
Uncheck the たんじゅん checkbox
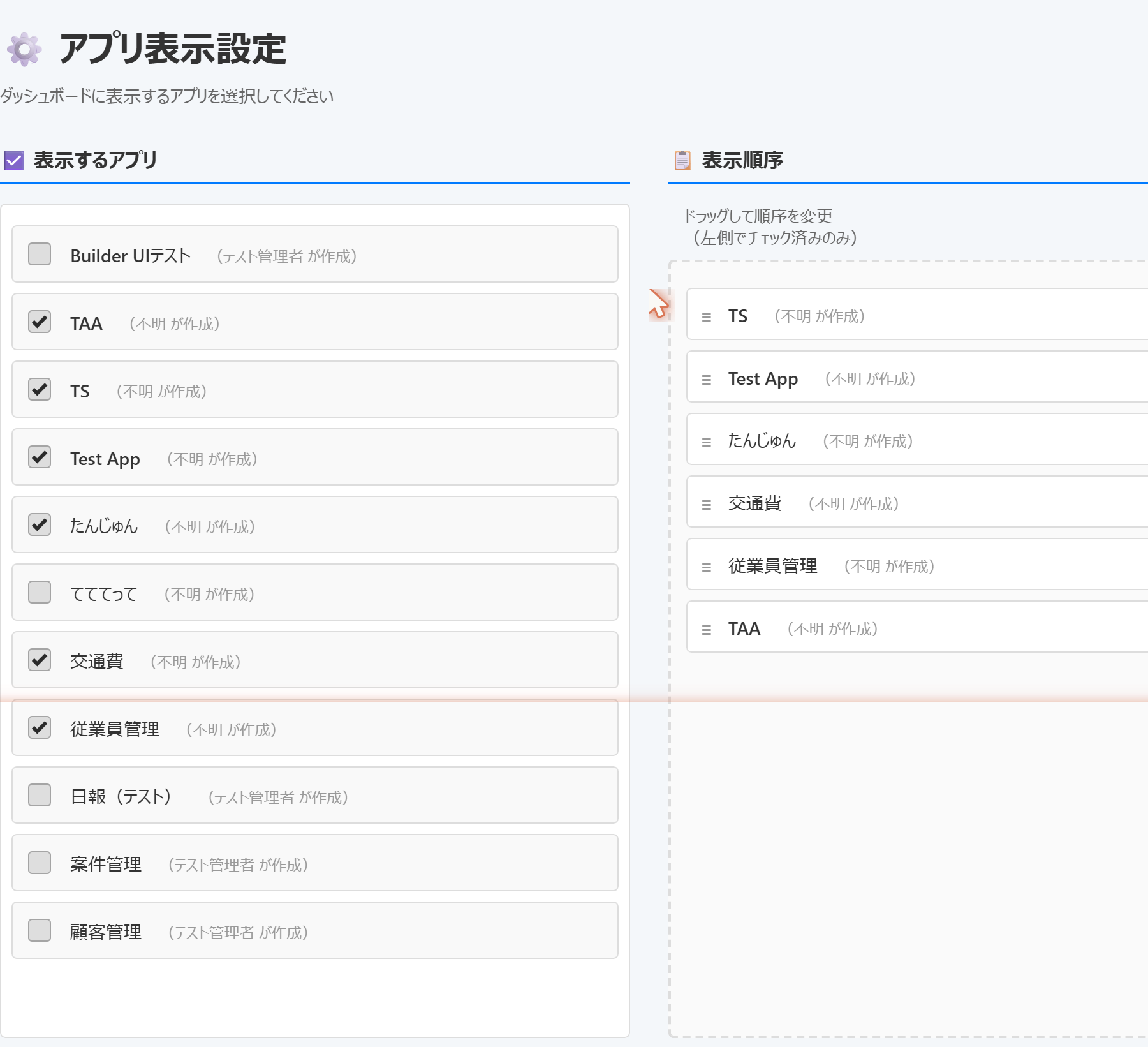(x=40, y=524)
